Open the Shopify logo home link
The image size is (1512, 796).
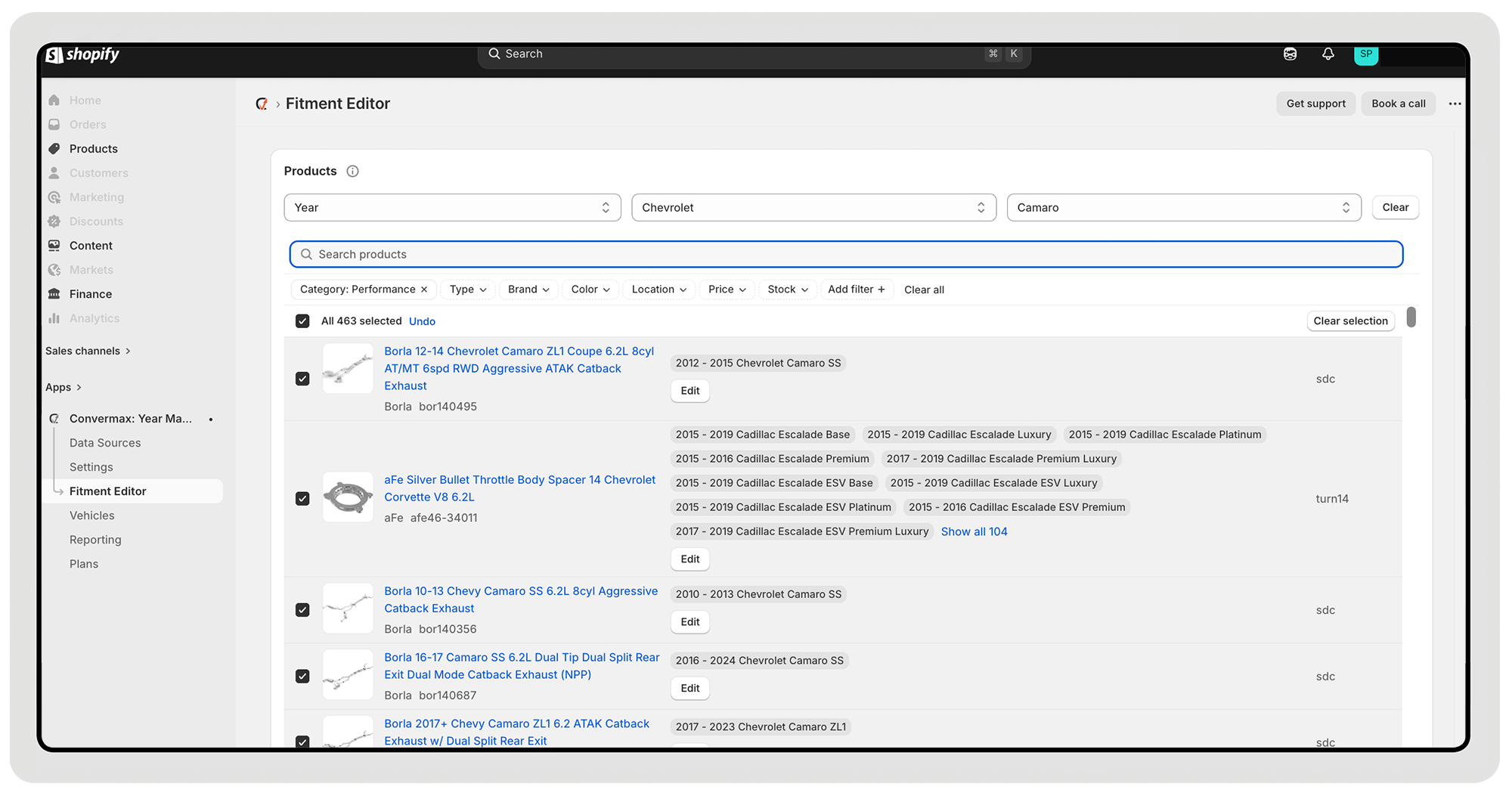(x=82, y=54)
